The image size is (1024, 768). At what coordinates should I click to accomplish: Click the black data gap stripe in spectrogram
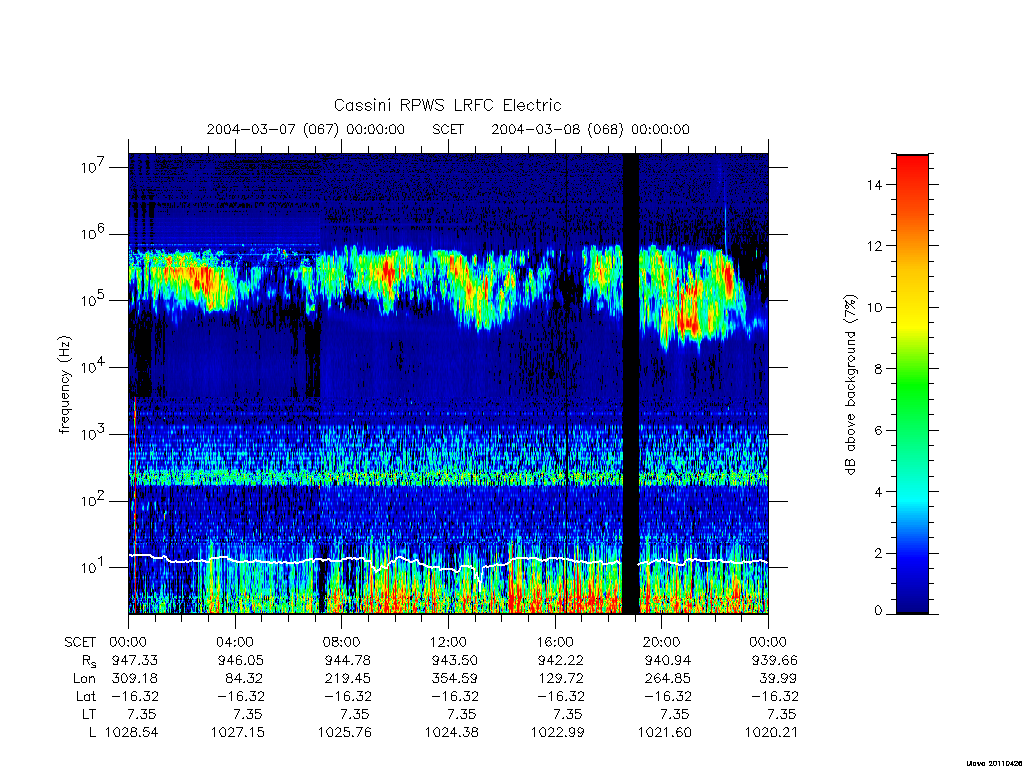[630, 384]
